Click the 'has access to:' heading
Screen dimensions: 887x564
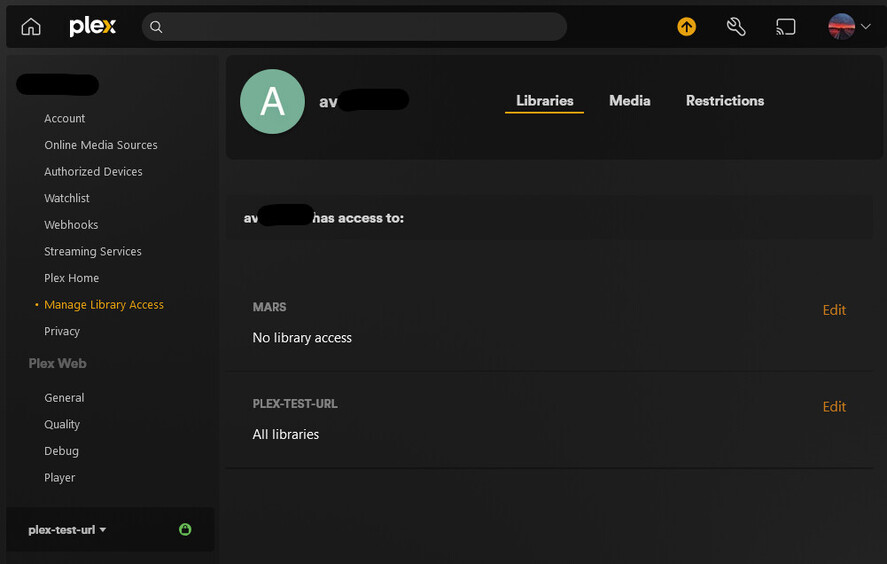click(x=358, y=218)
